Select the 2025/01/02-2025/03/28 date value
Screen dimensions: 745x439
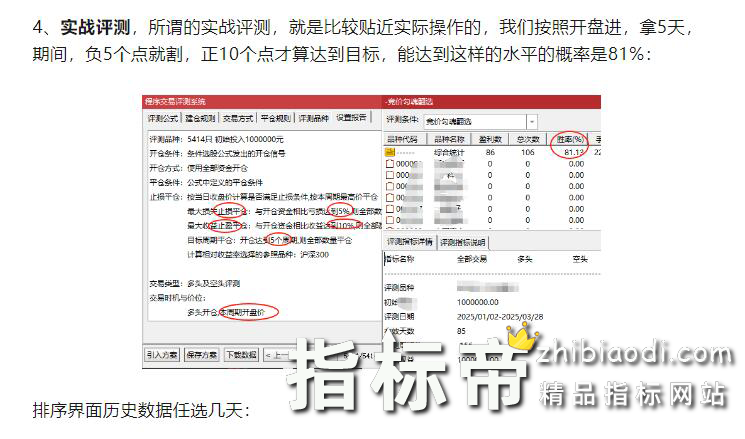tap(500, 317)
